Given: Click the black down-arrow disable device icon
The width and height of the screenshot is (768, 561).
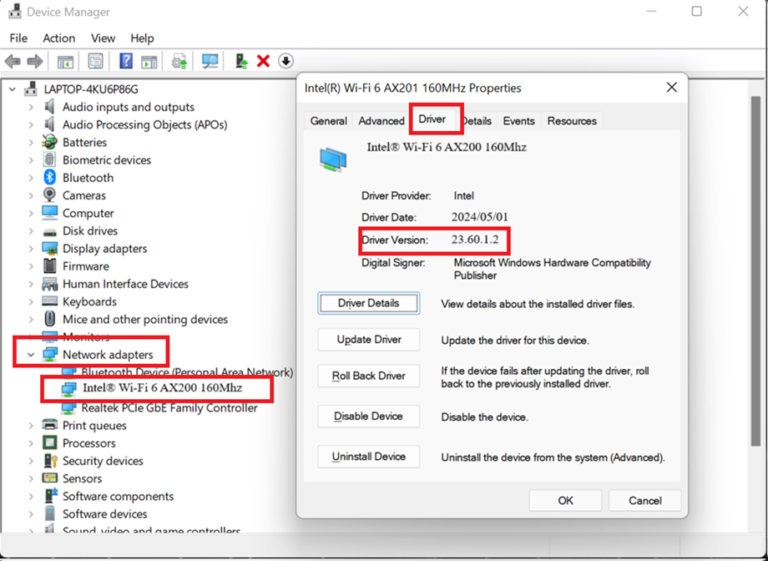Looking at the screenshot, I should coord(286,61).
